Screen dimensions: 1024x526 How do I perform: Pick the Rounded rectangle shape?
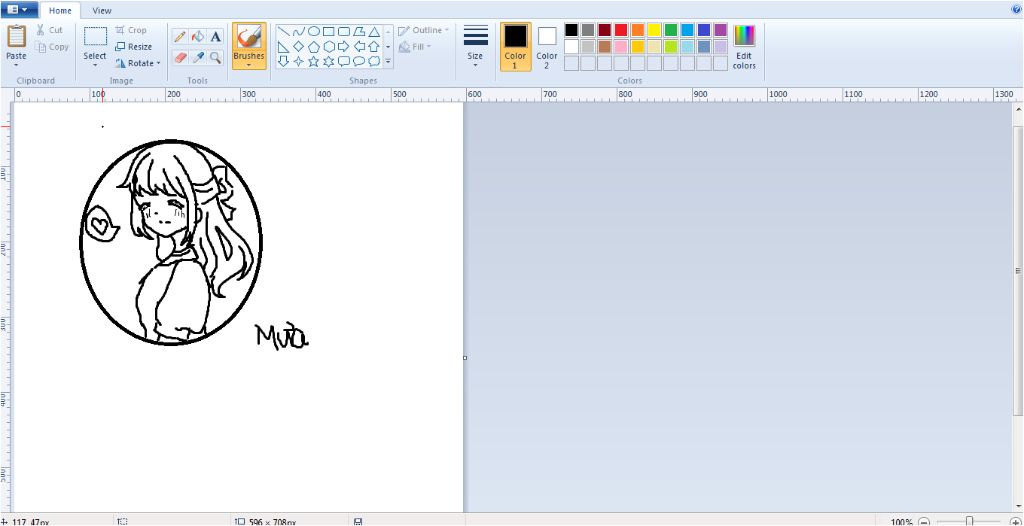pos(344,31)
